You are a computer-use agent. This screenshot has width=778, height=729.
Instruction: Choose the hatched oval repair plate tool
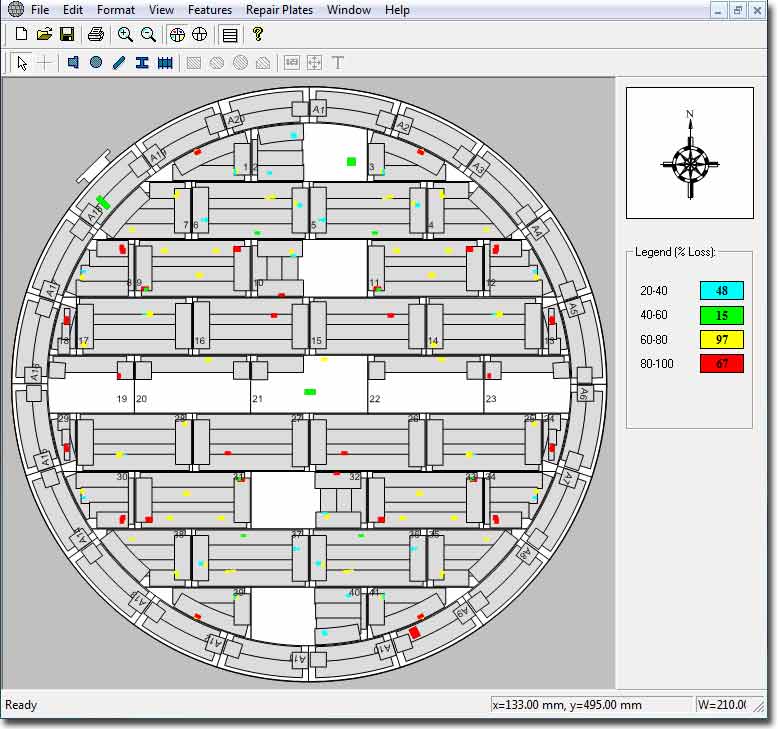(x=217, y=63)
